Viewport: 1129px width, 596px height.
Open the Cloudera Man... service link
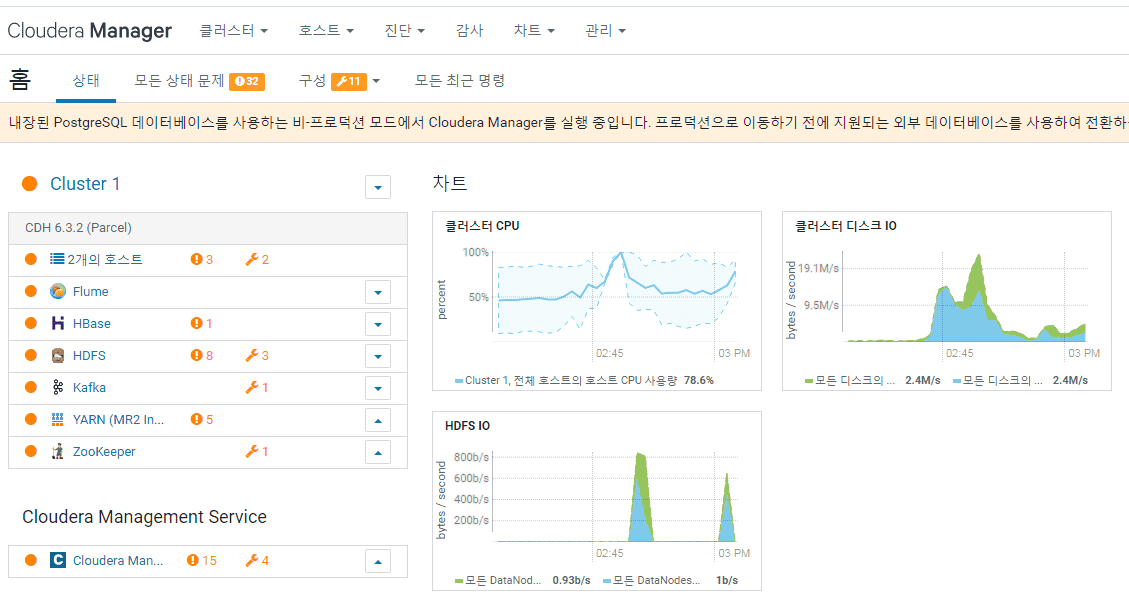(118, 560)
